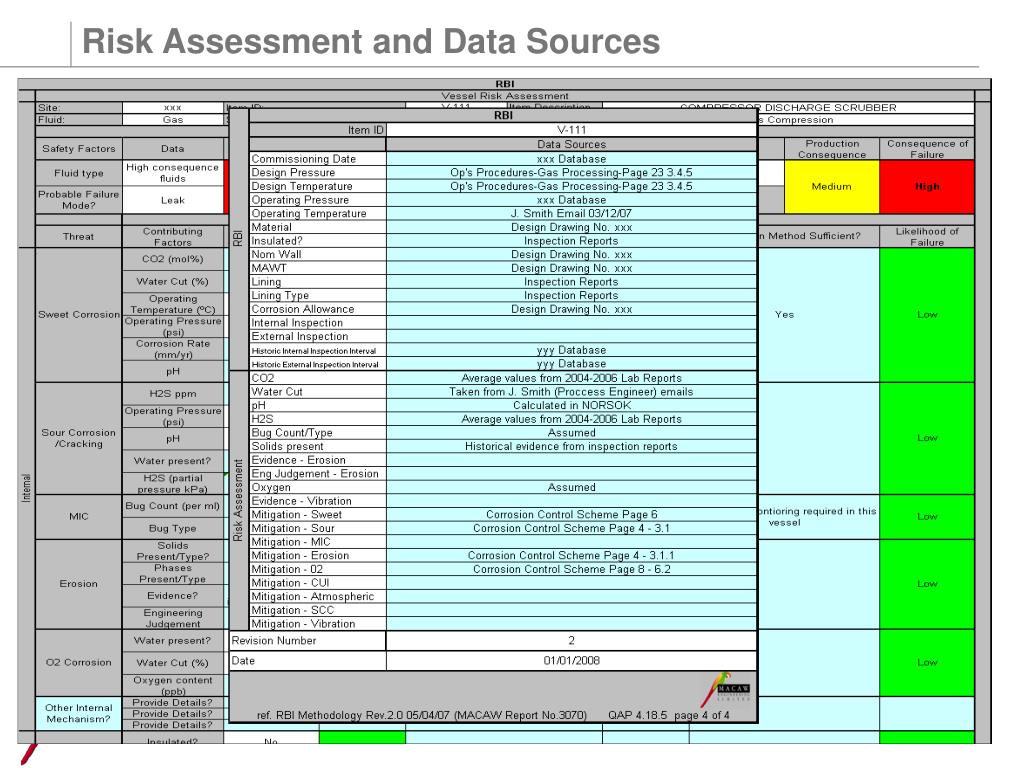Select the 'Oxygen content (ppb)' factor cell
This screenshot has height=768, width=1024.
pos(172,685)
